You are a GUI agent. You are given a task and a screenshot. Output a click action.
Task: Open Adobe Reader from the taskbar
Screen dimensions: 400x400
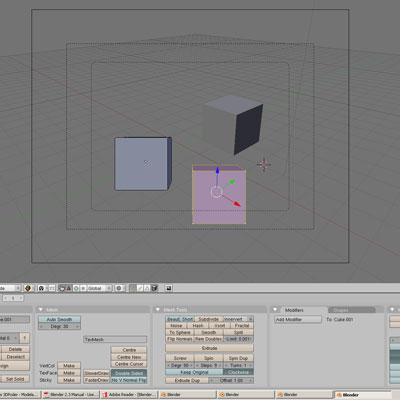129,395
